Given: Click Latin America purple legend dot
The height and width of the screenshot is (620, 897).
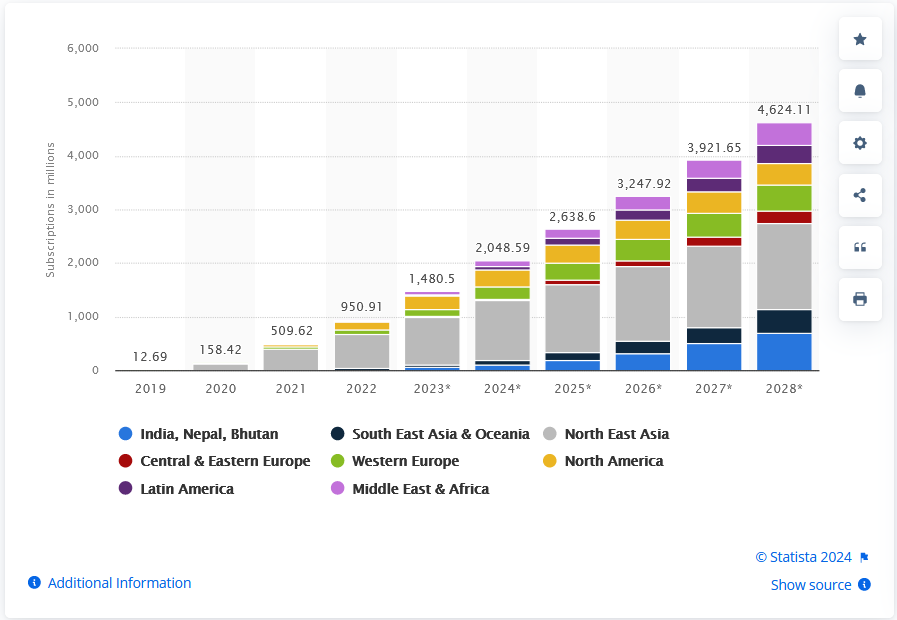Looking at the screenshot, I should point(126,489).
